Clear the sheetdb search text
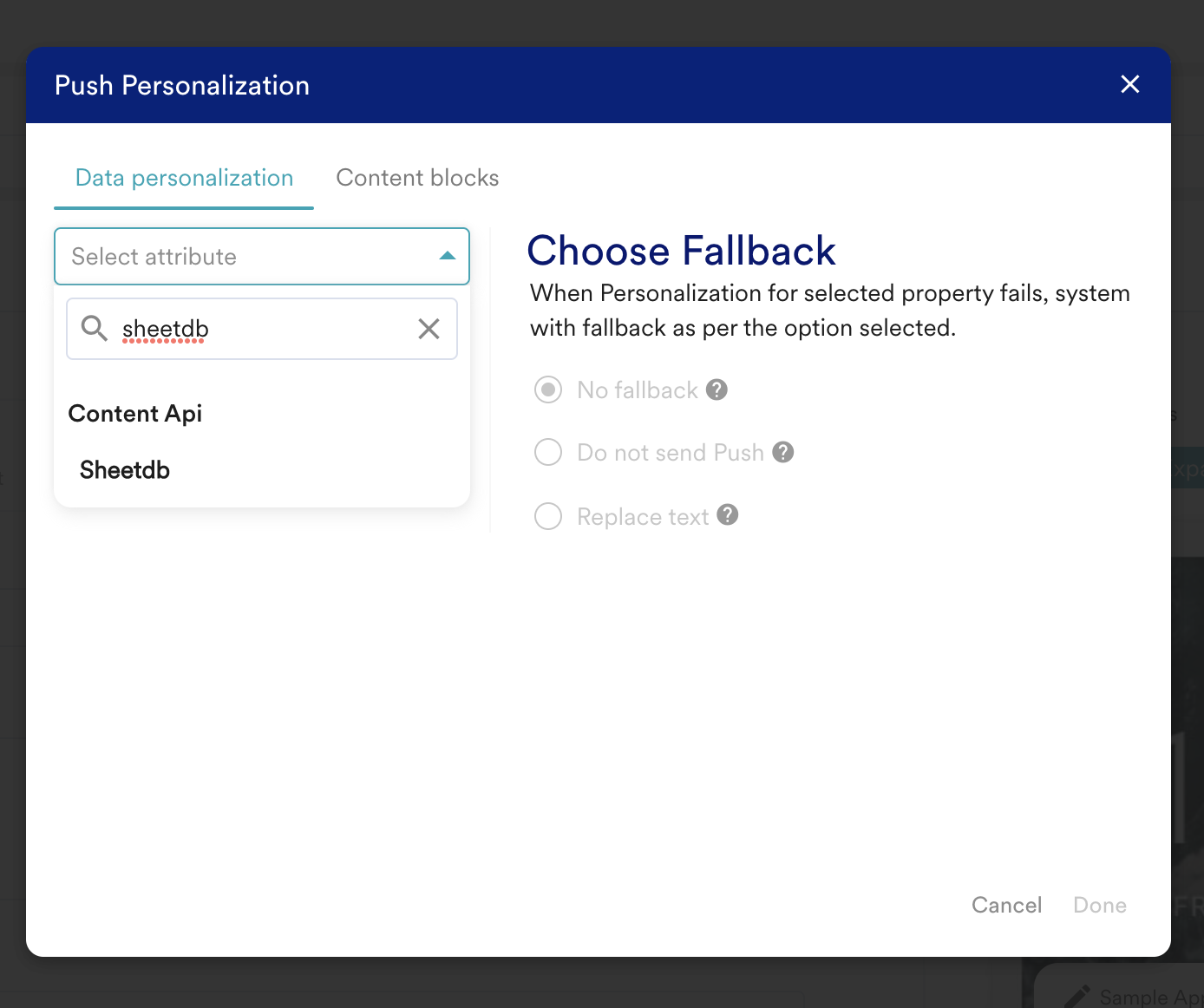The width and height of the screenshot is (1204, 1008). point(429,329)
